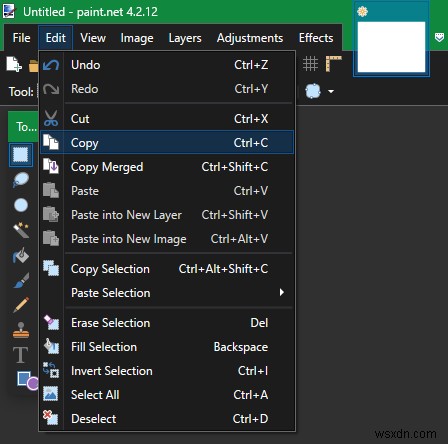Image resolution: width=448 pixels, height=444 pixels.
Task: Open the View menu
Action: pos(93,38)
